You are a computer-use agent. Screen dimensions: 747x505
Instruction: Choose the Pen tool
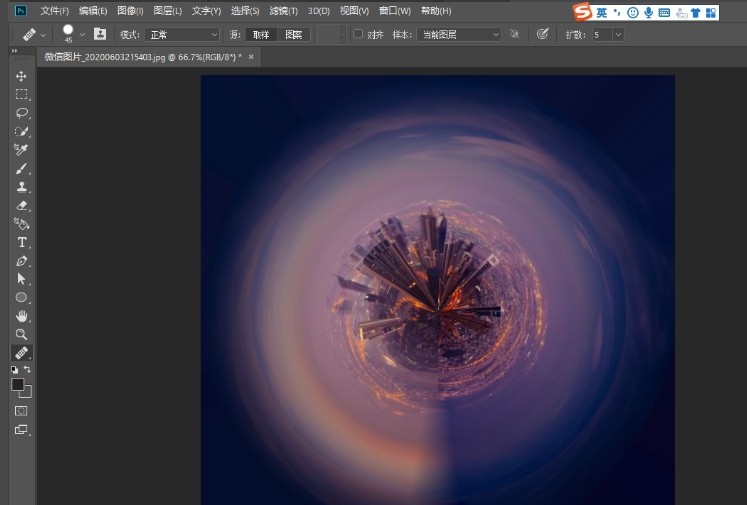tap(21, 261)
